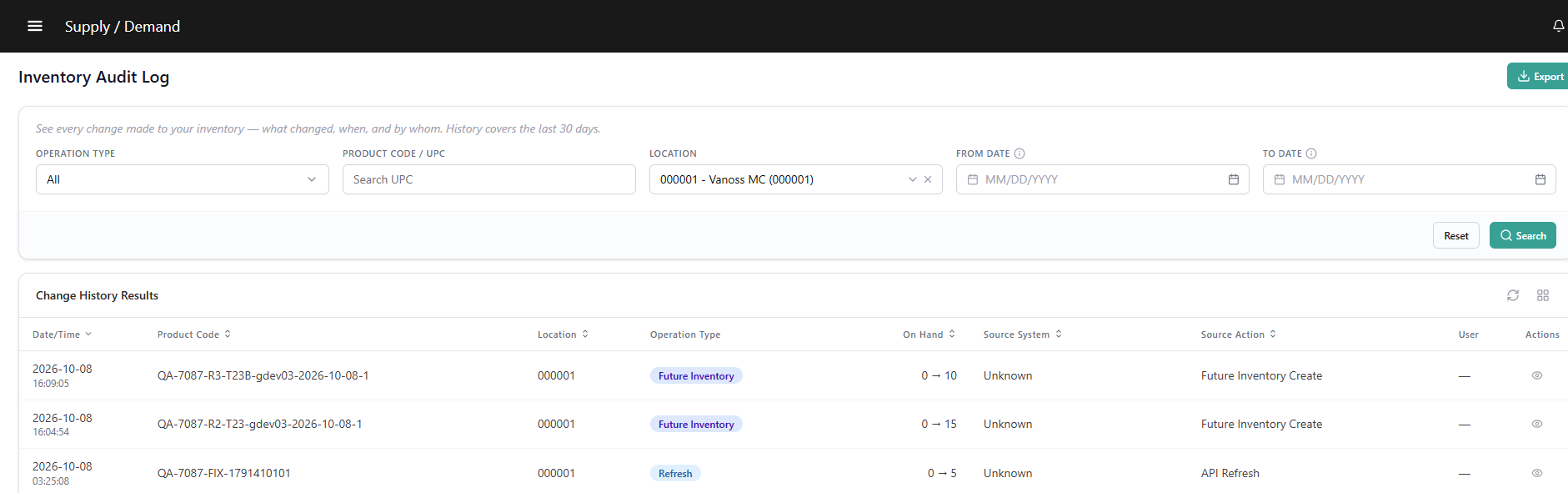The image size is (1568, 493).
Task: Click the To Date input field
Action: tap(1410, 179)
